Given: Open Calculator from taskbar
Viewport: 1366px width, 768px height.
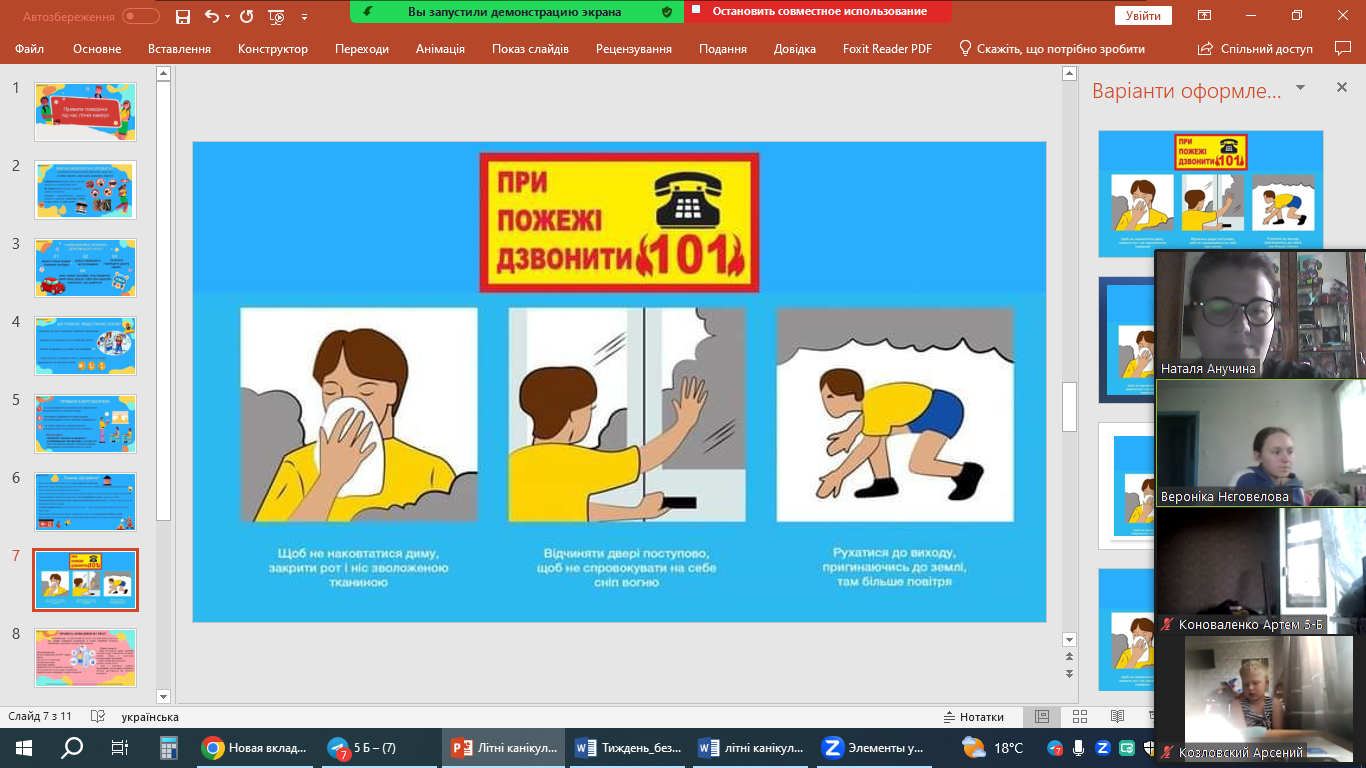Looking at the screenshot, I should coord(168,748).
